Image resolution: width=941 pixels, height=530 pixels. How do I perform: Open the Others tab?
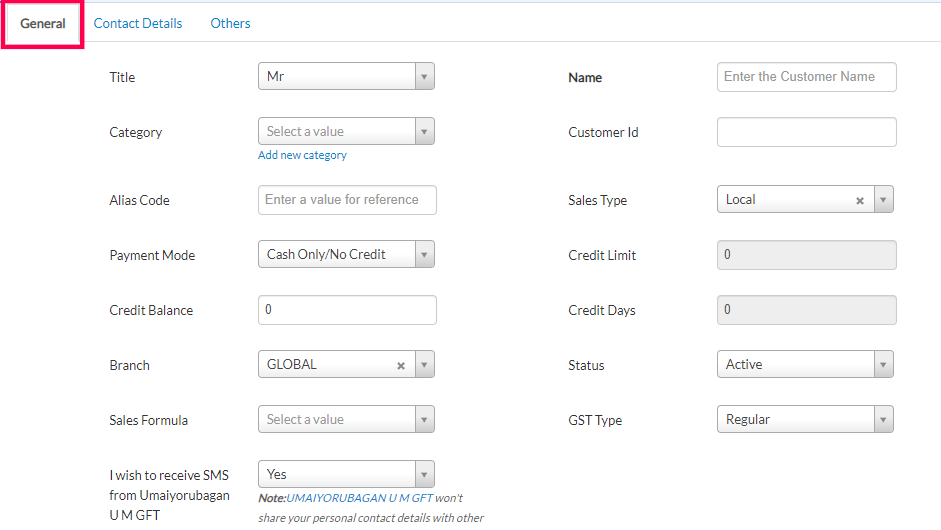(230, 23)
